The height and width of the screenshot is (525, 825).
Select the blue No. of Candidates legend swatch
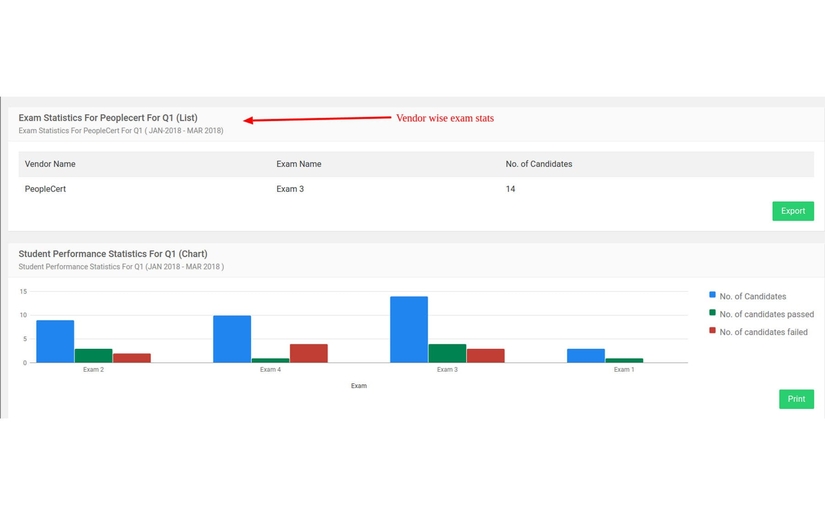[712, 295]
